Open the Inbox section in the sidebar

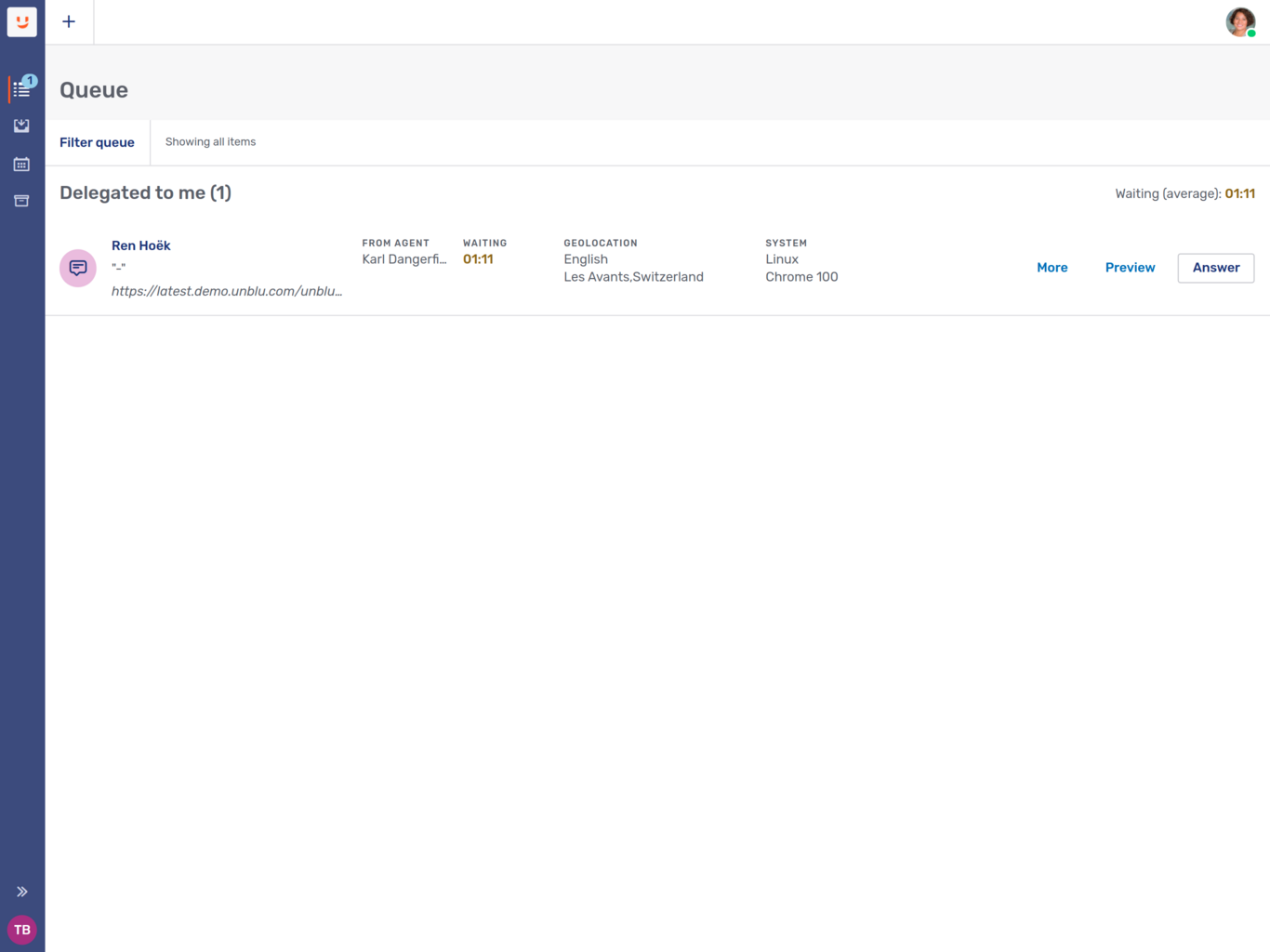pos(21,126)
